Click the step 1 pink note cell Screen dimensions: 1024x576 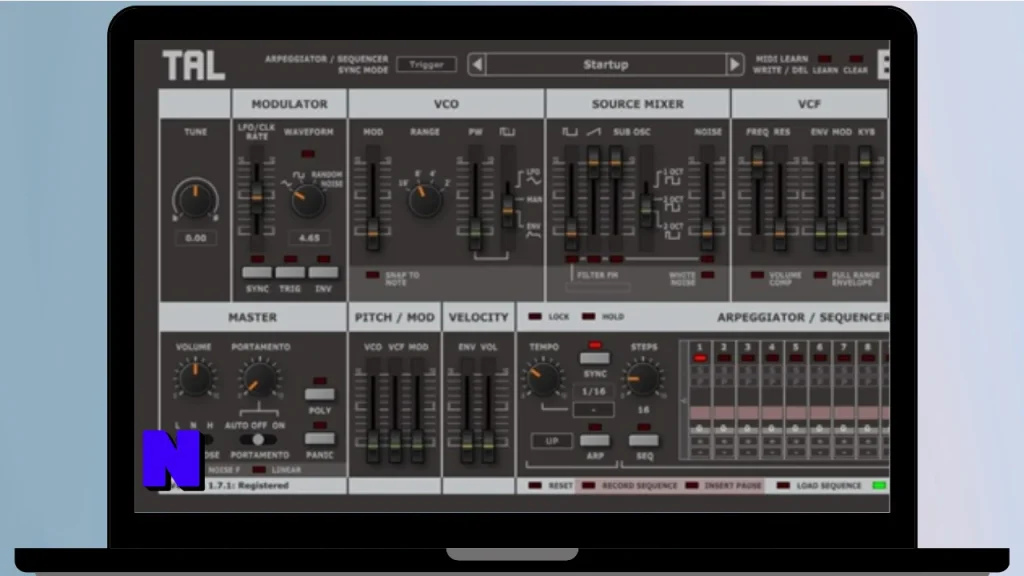(700, 413)
